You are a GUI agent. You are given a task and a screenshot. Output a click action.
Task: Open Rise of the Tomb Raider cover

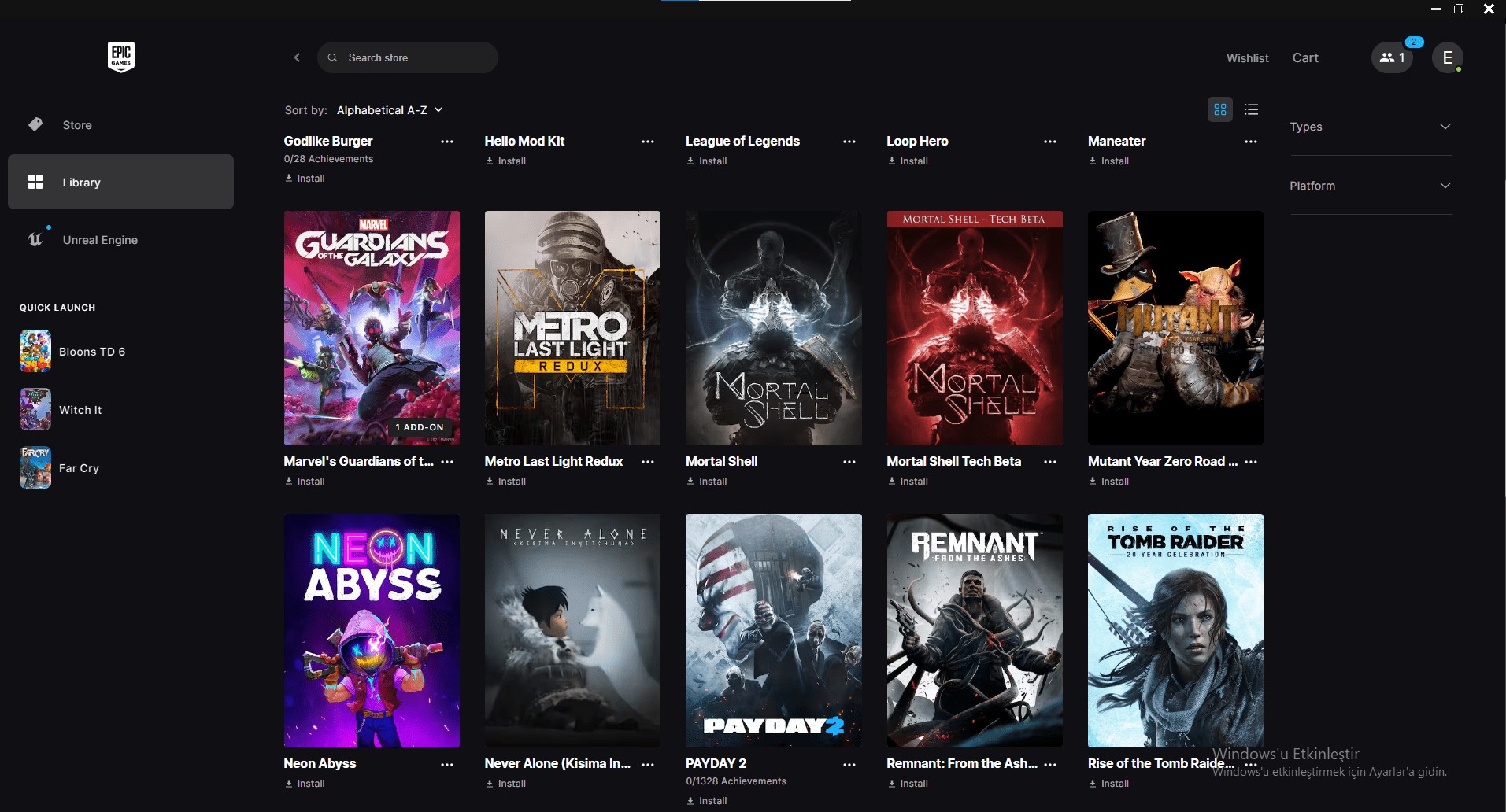click(x=1175, y=630)
